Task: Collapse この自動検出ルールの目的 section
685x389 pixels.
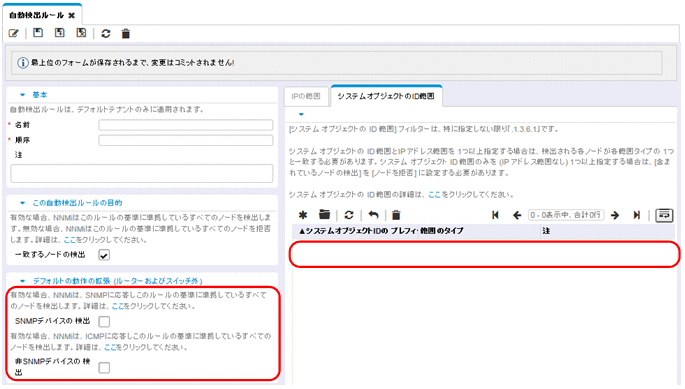Action: coord(23,203)
